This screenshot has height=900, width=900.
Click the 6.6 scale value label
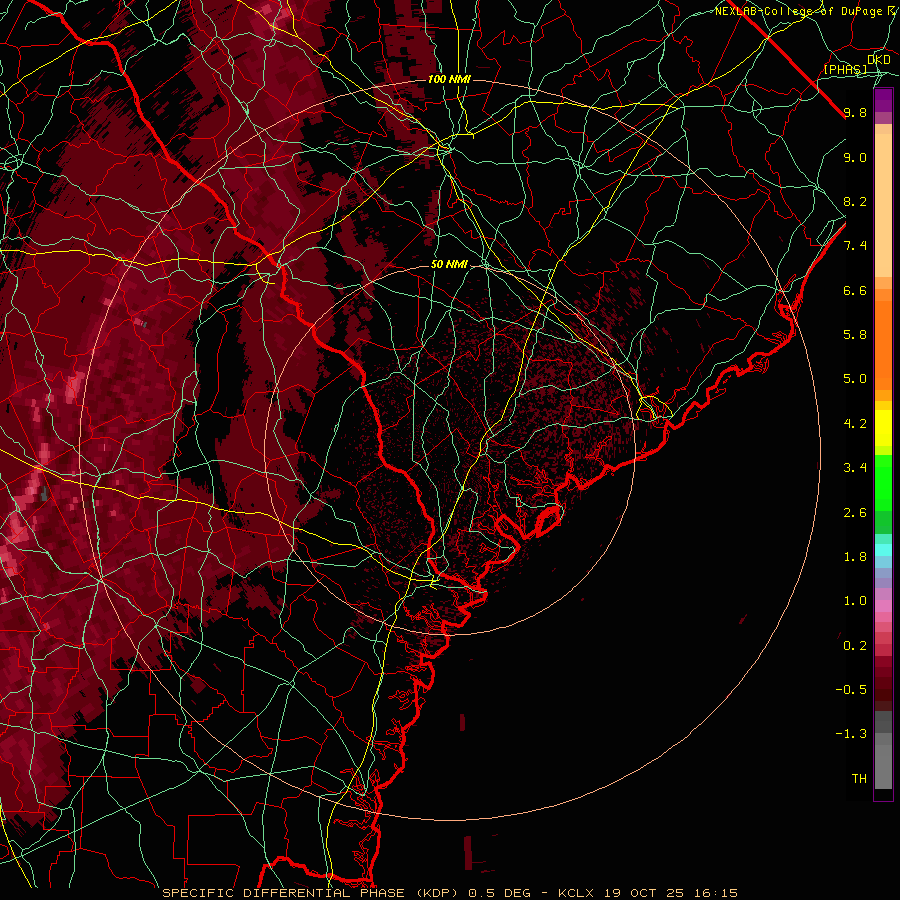click(855, 290)
